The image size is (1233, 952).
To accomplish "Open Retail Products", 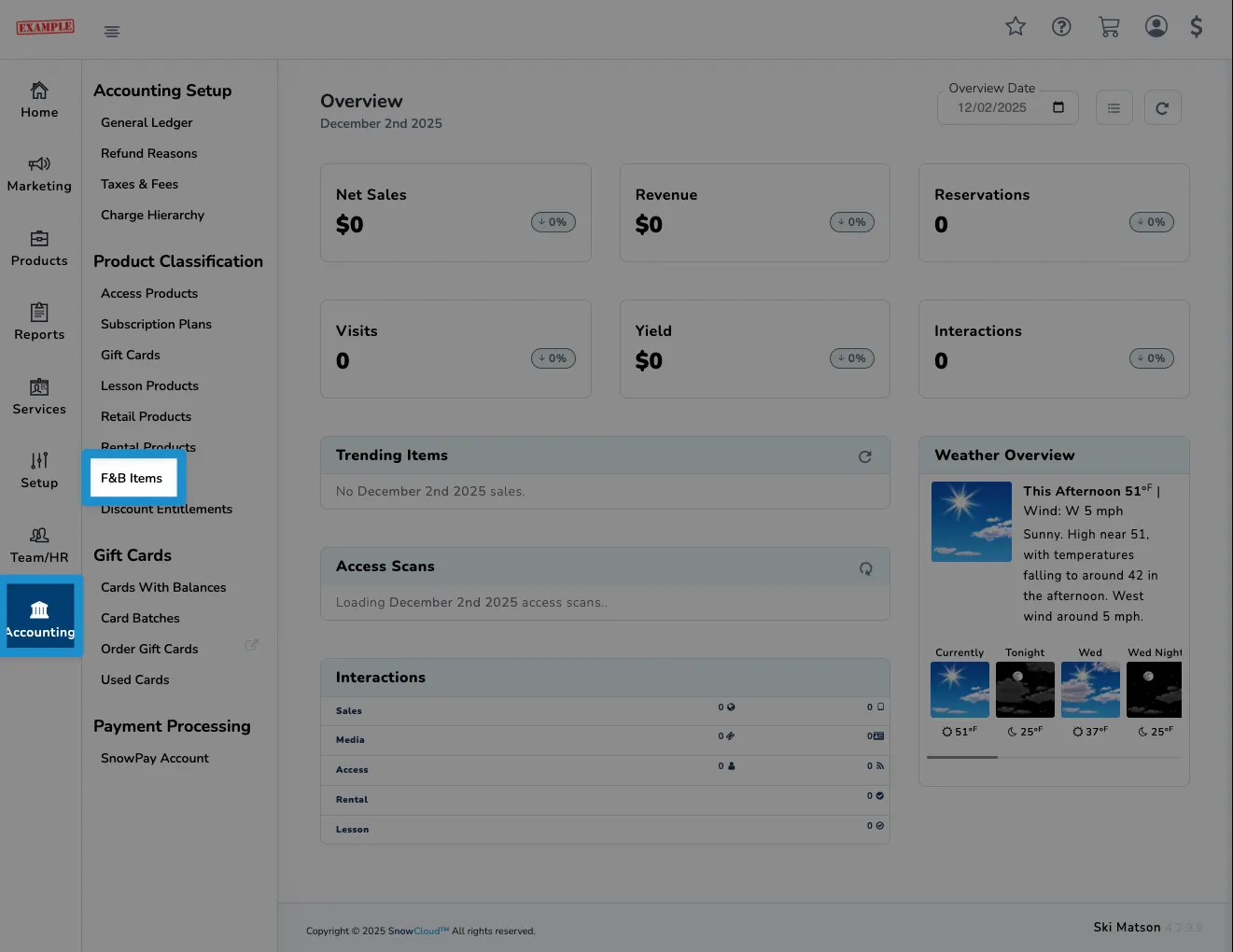I will pyautogui.click(x=146, y=416).
